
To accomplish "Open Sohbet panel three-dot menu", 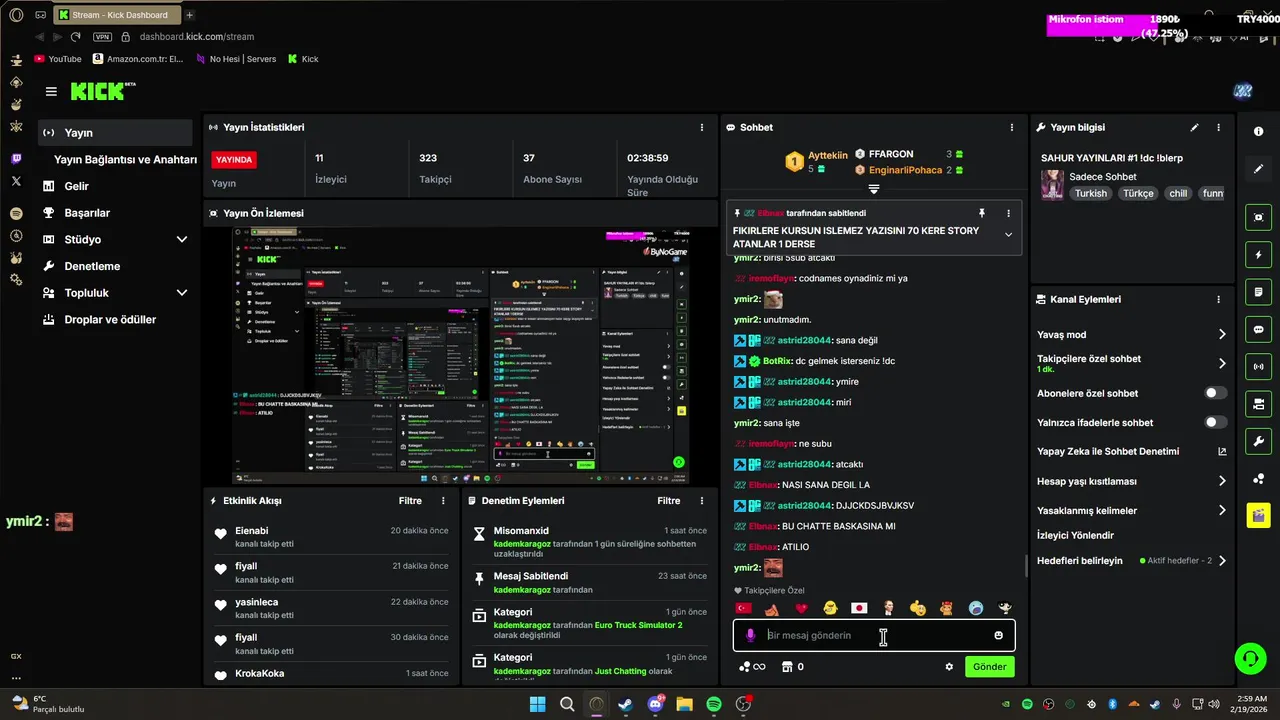I will [1012, 128].
